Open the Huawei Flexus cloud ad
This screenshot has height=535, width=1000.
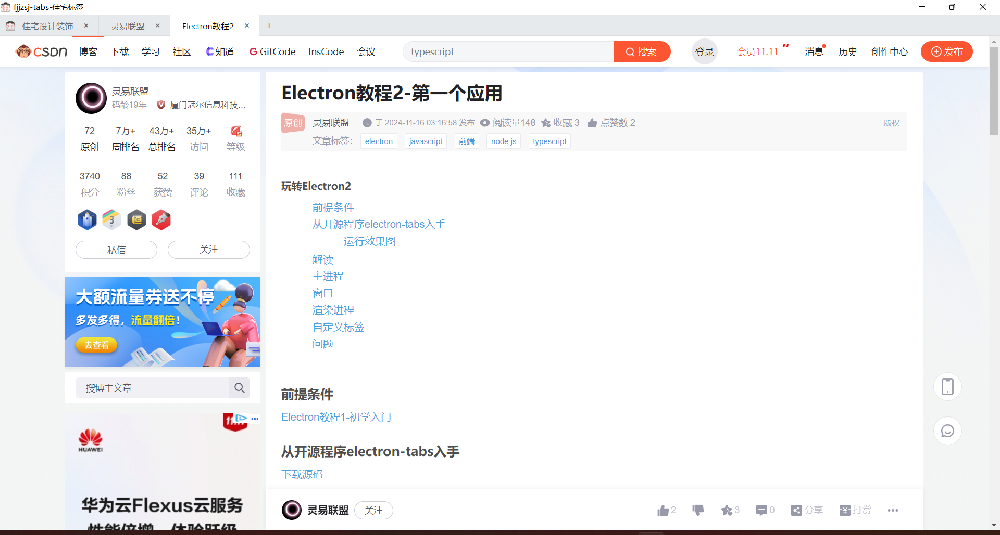coord(163,472)
